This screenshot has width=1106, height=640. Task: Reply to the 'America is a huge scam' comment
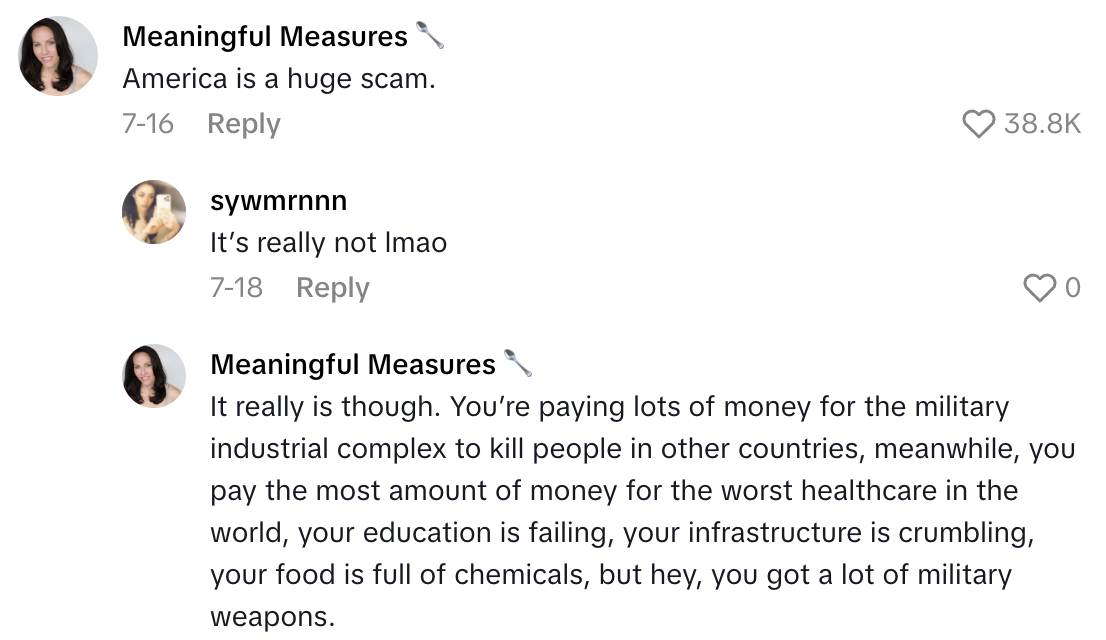tap(243, 122)
